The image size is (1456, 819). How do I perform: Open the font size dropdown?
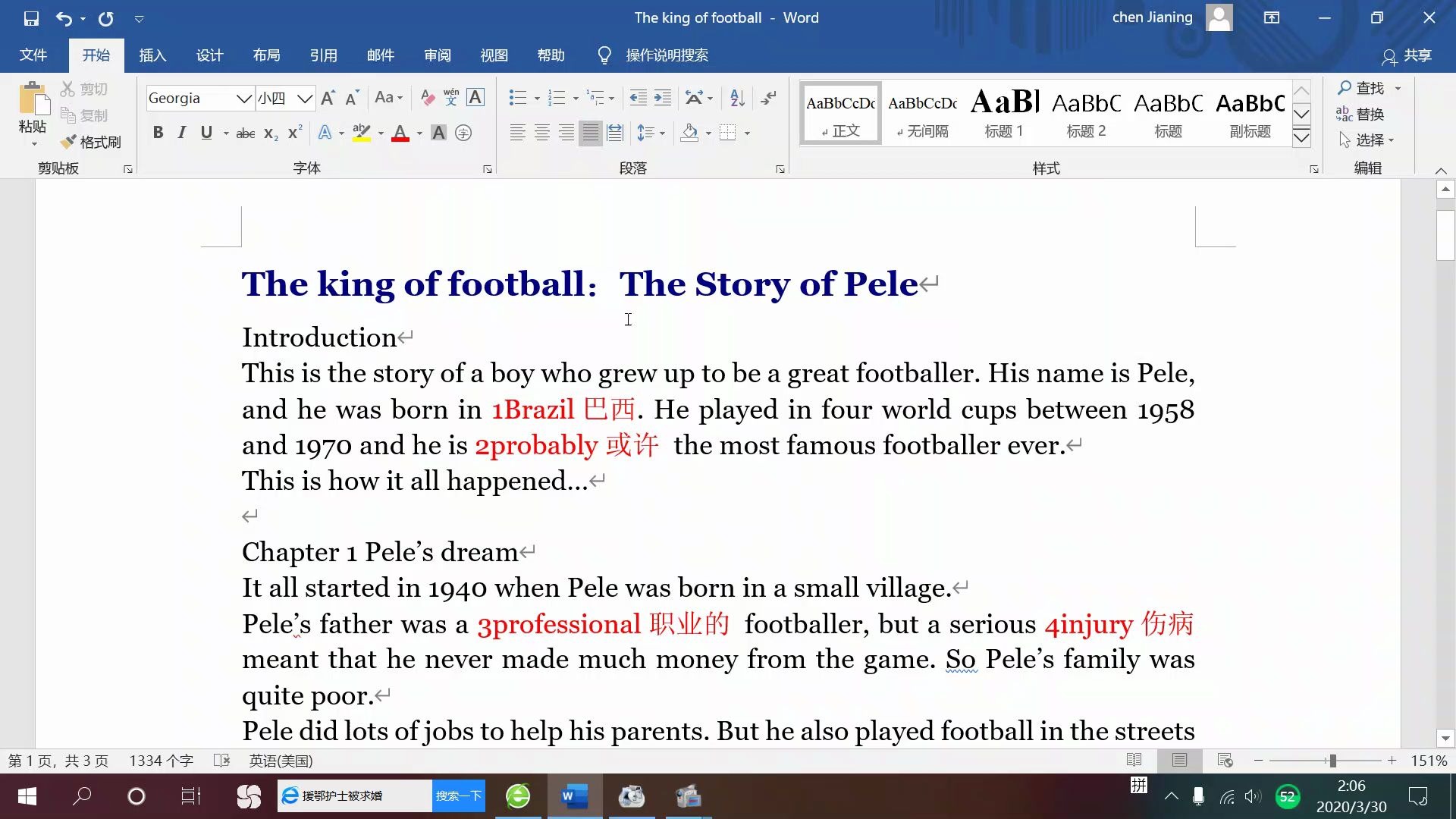tap(305, 99)
